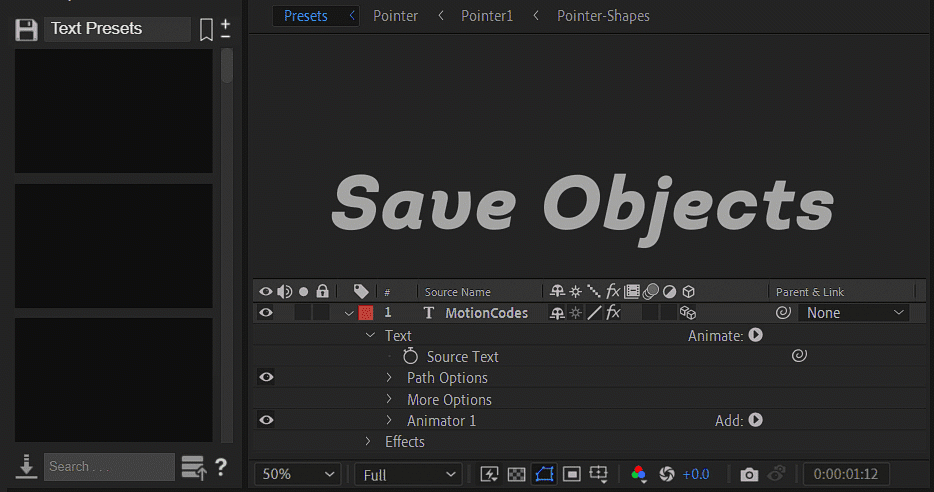Toggle quality slash switch on MotionCodes
This screenshot has width=934, height=492.
point(594,313)
